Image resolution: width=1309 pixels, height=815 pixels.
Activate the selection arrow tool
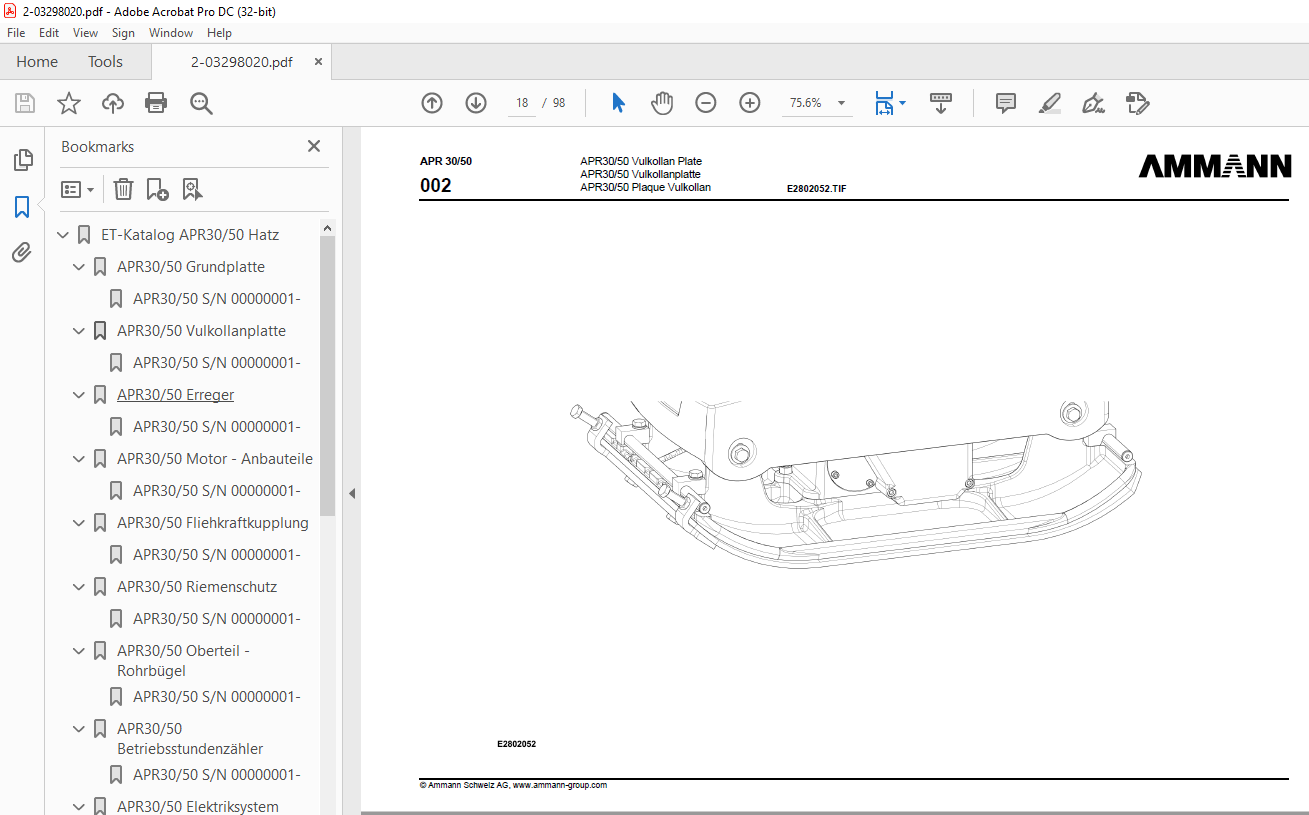click(618, 103)
